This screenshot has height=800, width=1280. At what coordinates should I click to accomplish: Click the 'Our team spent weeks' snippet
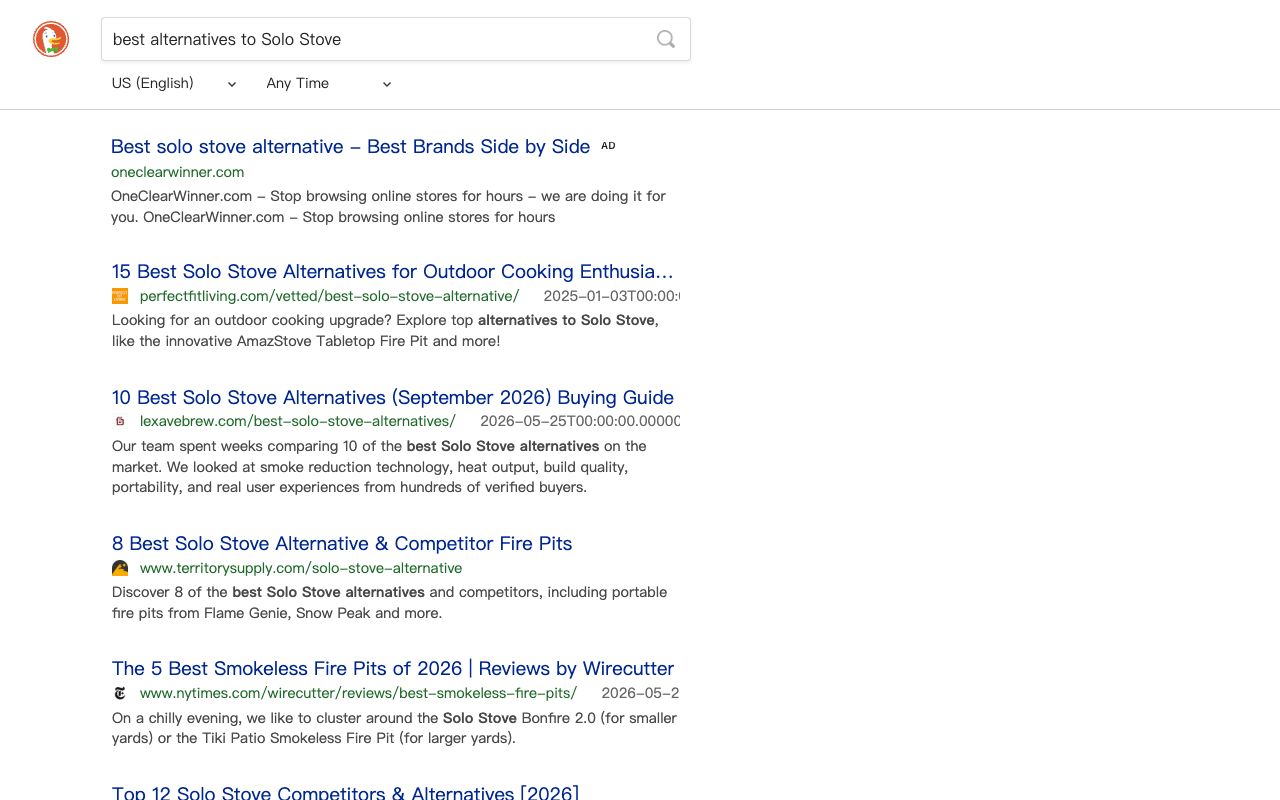click(x=379, y=467)
